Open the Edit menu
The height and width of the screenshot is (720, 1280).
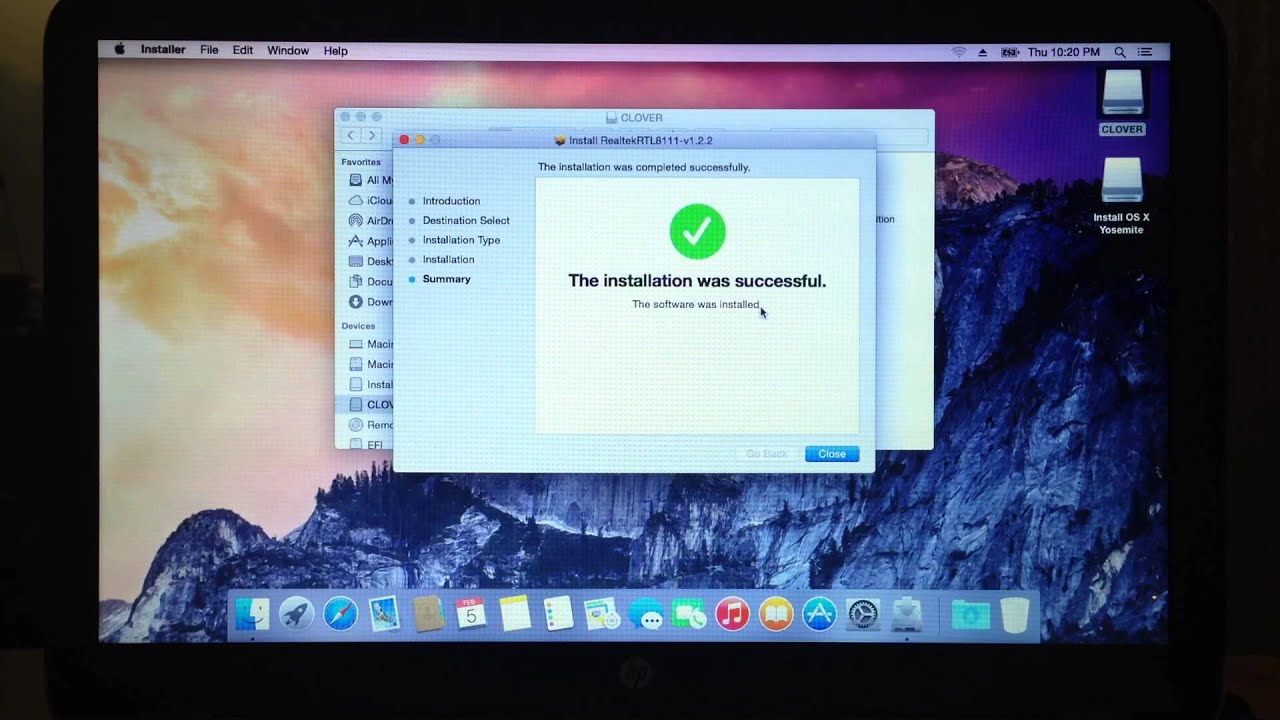click(243, 50)
